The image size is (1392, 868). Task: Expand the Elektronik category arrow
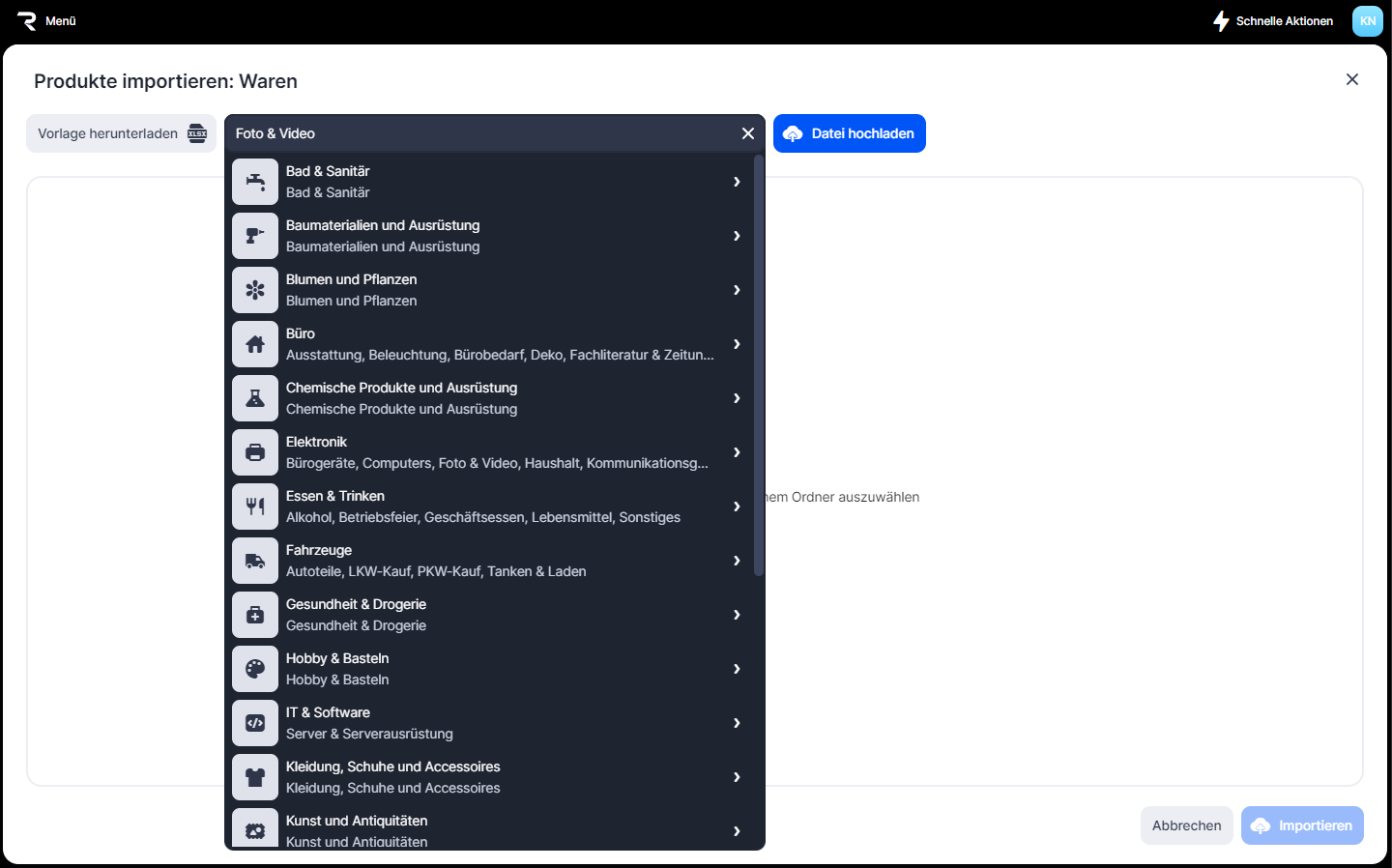pos(737,452)
